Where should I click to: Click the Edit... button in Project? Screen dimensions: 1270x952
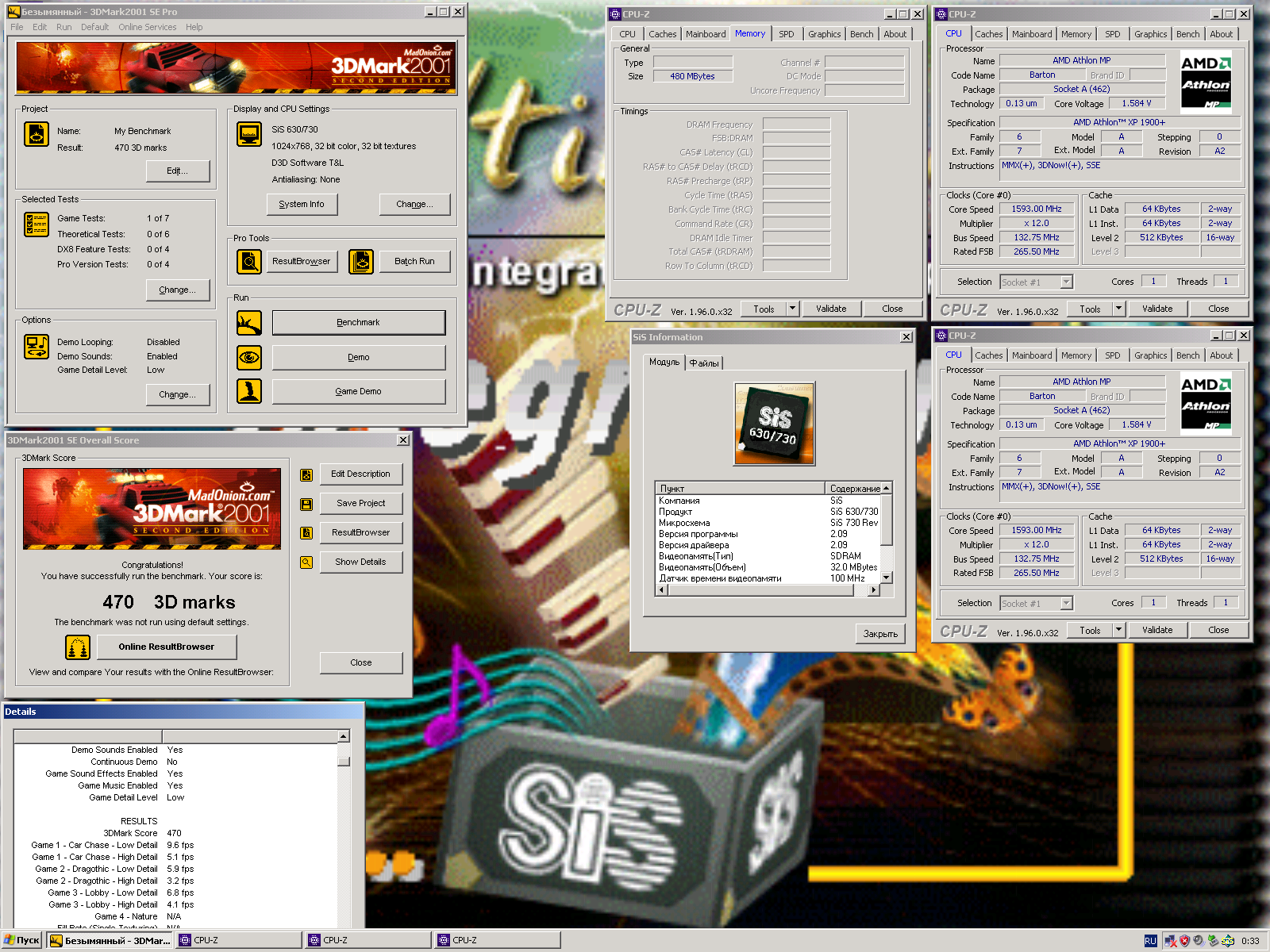pos(178,171)
